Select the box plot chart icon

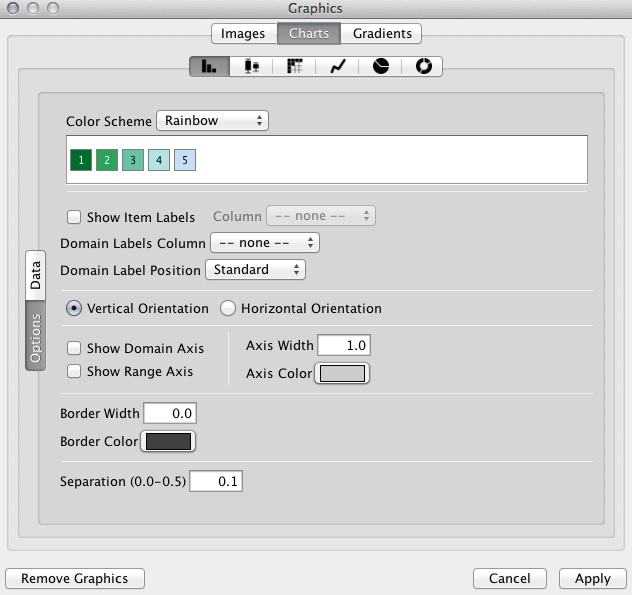click(x=253, y=67)
